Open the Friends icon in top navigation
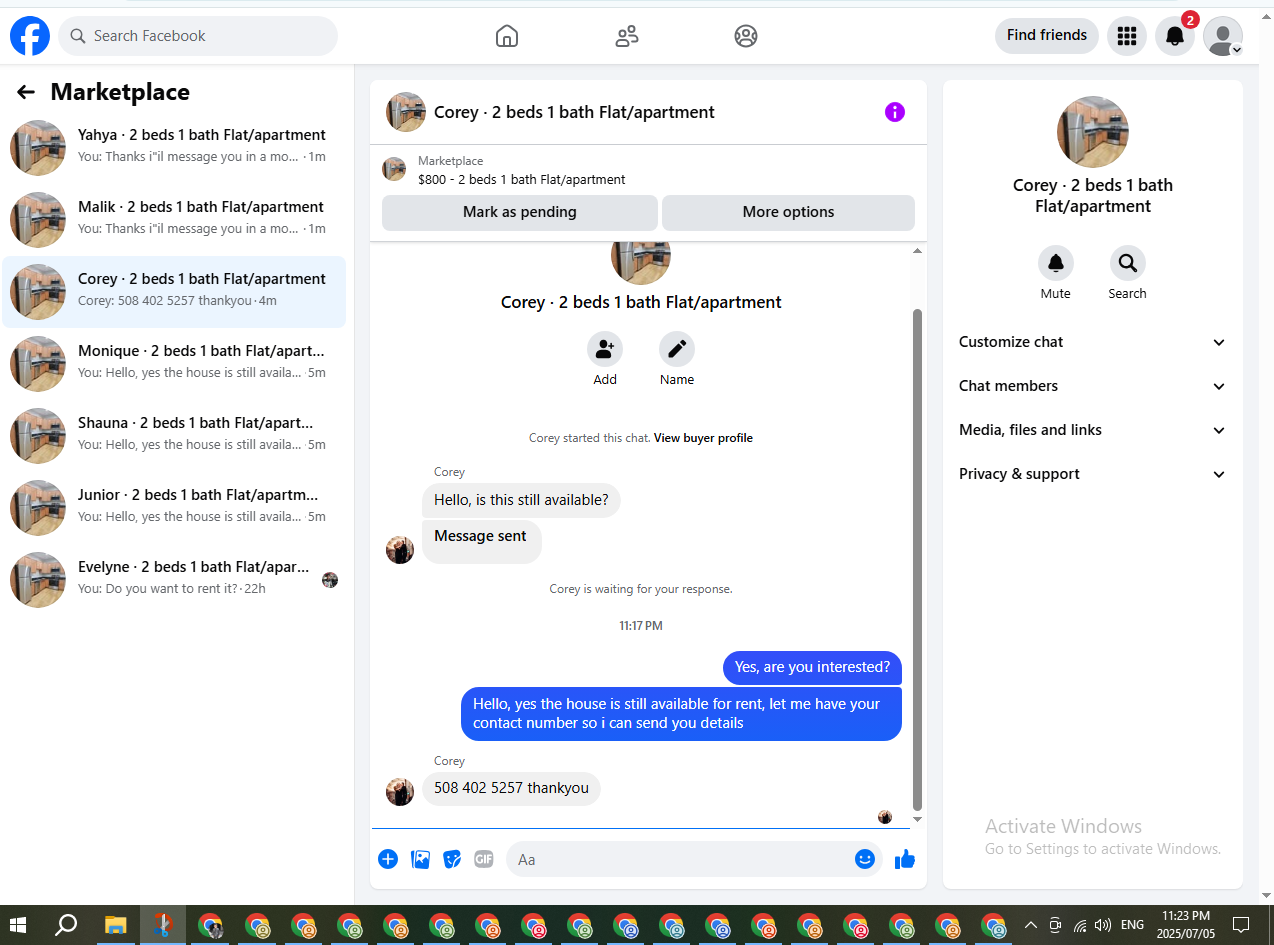Image resolution: width=1274 pixels, height=945 pixels. coord(627,36)
